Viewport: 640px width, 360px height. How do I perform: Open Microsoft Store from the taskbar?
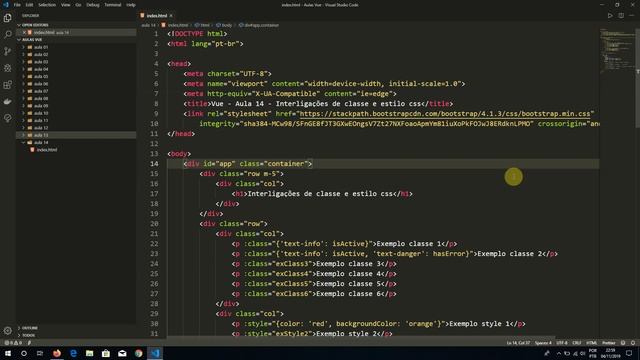click(106, 353)
